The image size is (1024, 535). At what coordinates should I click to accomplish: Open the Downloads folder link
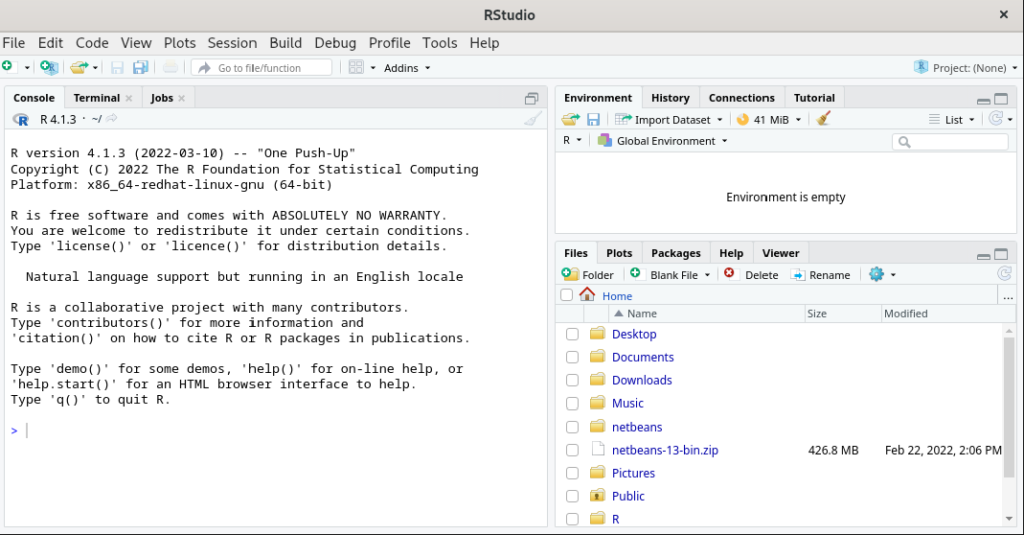[641, 380]
